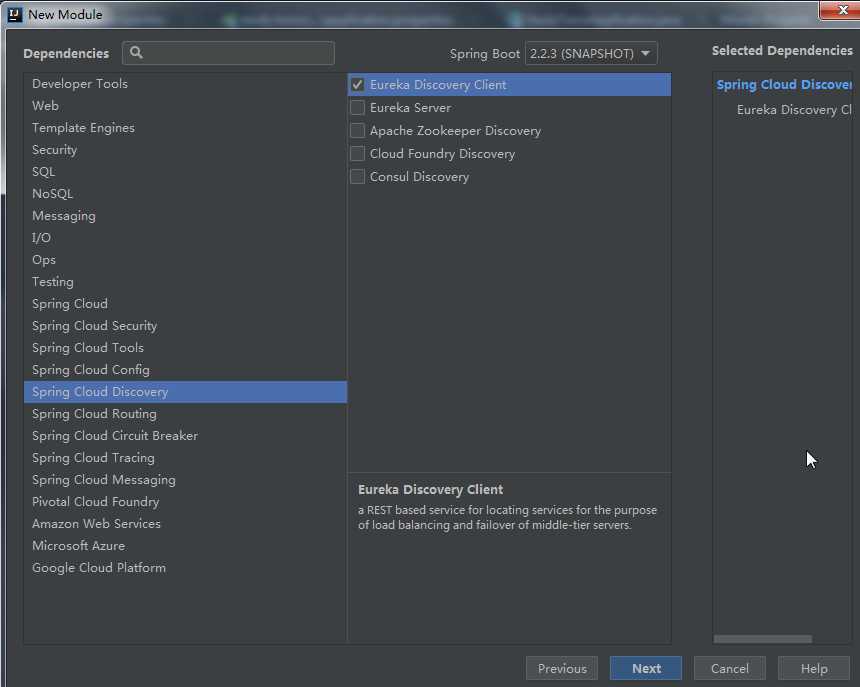Select the I/O category
Image resolution: width=860 pixels, height=687 pixels.
point(185,237)
